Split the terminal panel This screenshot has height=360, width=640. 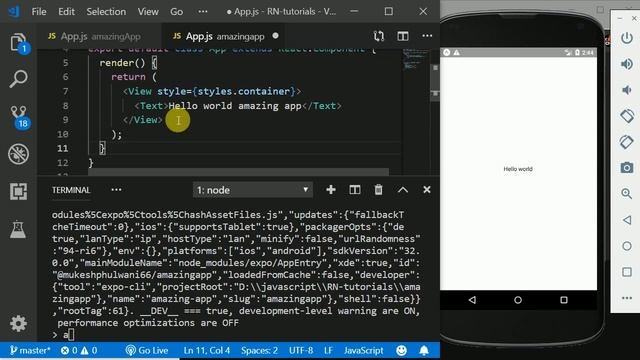pos(355,190)
